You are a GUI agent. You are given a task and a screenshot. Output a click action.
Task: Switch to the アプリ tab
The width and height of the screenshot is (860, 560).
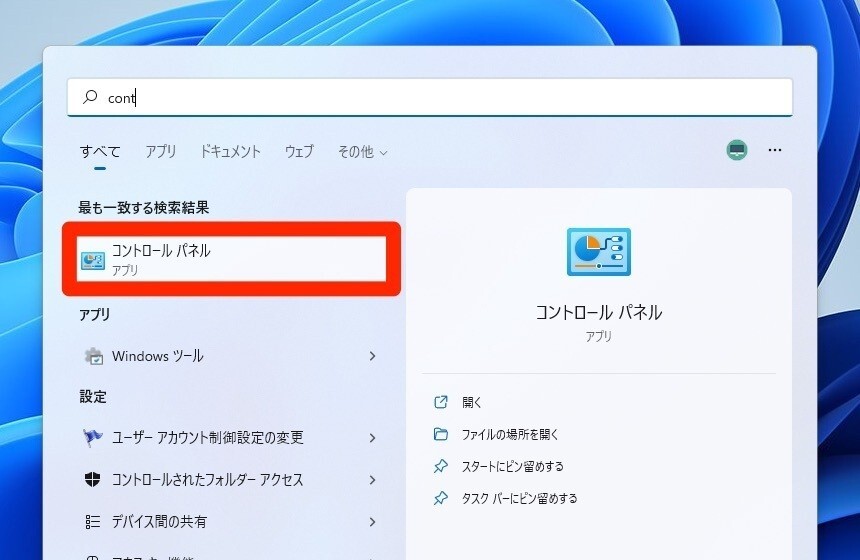pyautogui.click(x=161, y=151)
